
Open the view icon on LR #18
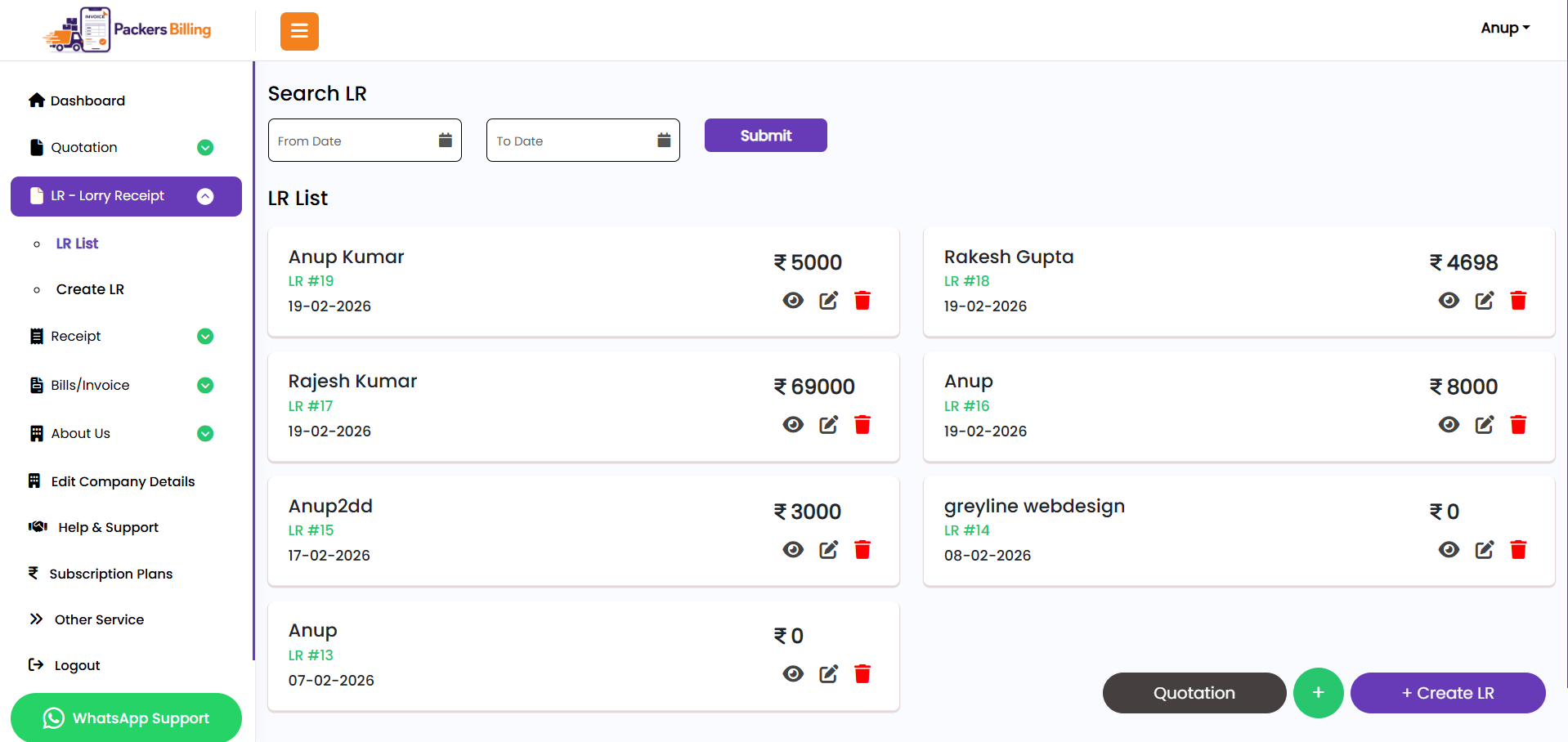(x=1449, y=300)
